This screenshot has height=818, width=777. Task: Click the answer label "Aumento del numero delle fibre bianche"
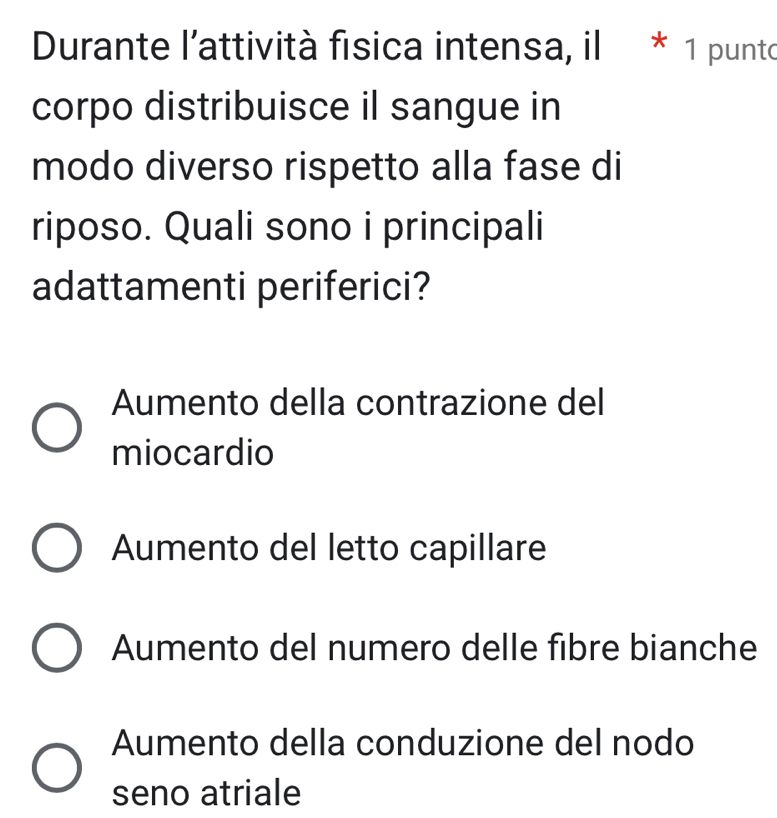(x=435, y=648)
